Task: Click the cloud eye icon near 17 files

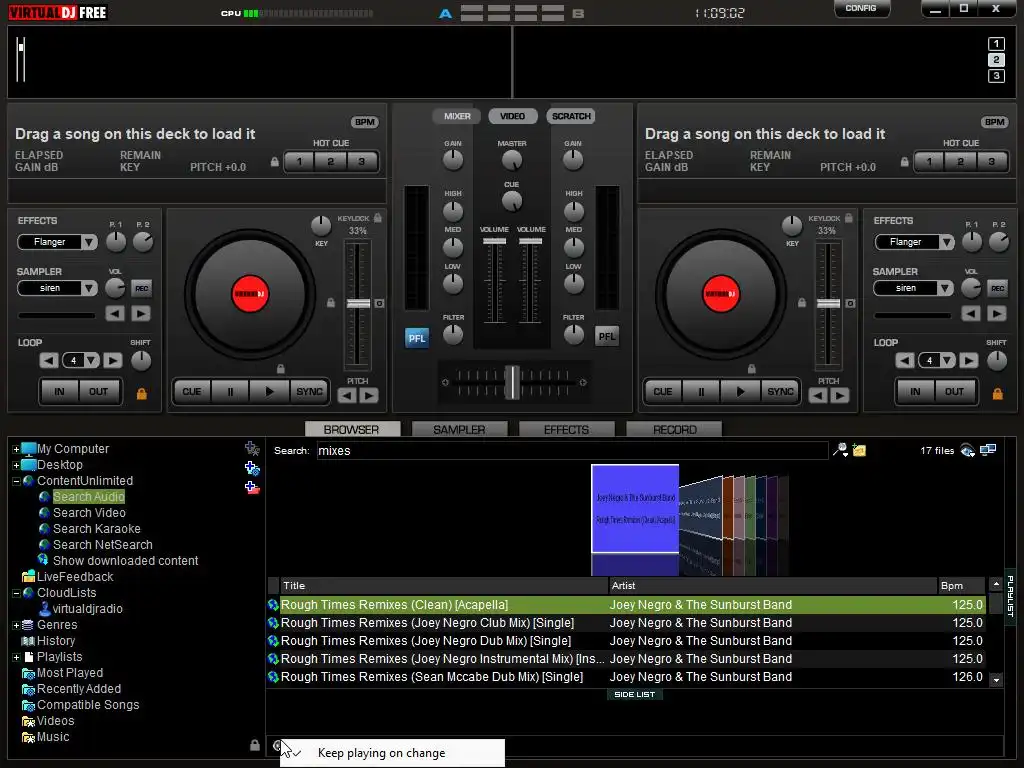Action: pos(968,450)
